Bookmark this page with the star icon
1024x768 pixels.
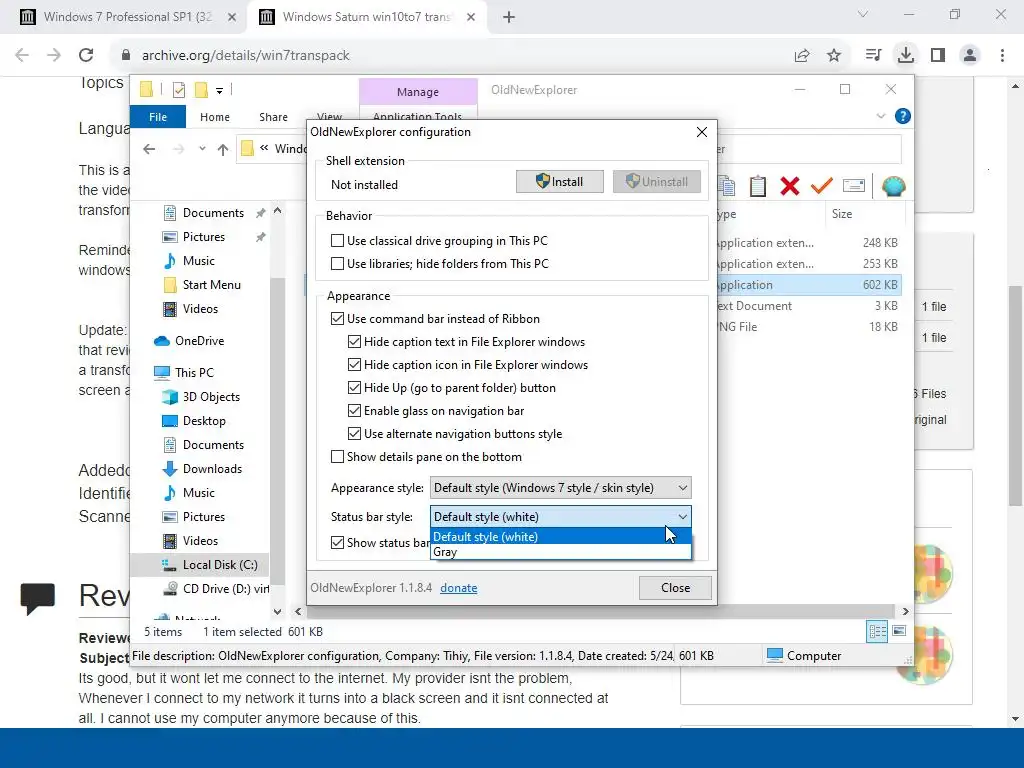[834, 56]
